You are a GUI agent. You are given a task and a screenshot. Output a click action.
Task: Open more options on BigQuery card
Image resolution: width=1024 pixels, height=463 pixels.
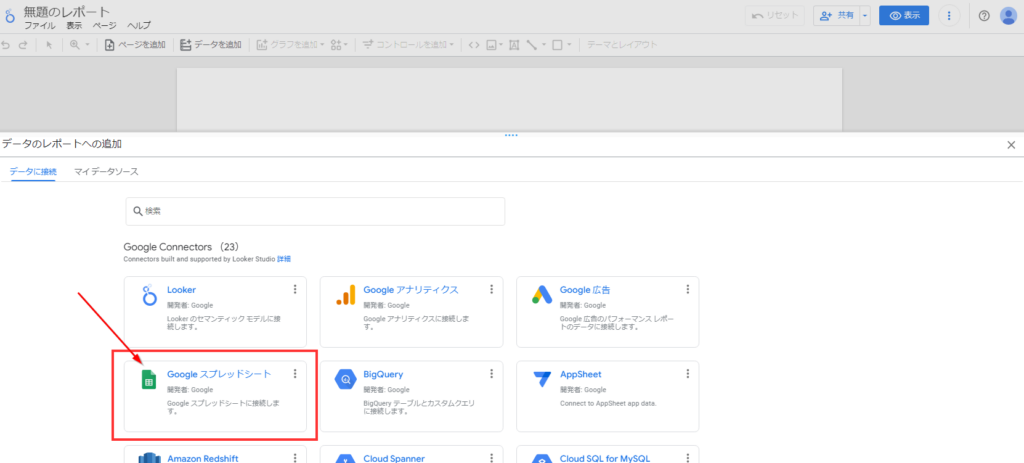click(491, 374)
